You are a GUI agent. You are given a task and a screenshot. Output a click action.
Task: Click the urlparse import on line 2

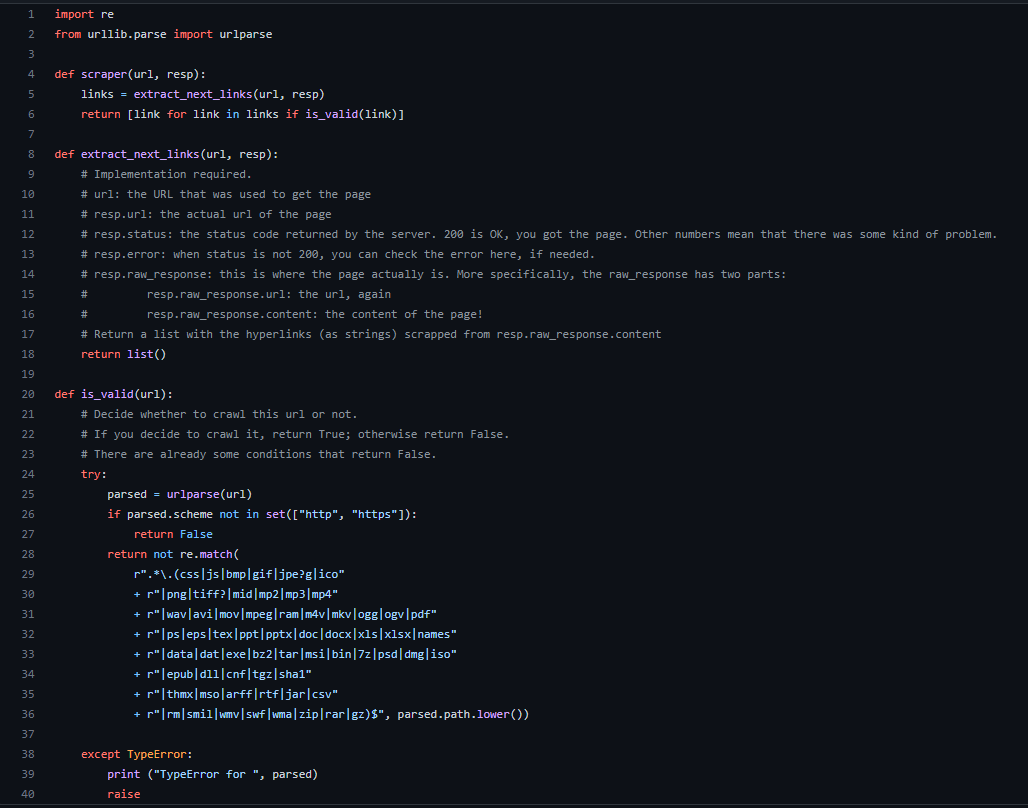(245, 33)
